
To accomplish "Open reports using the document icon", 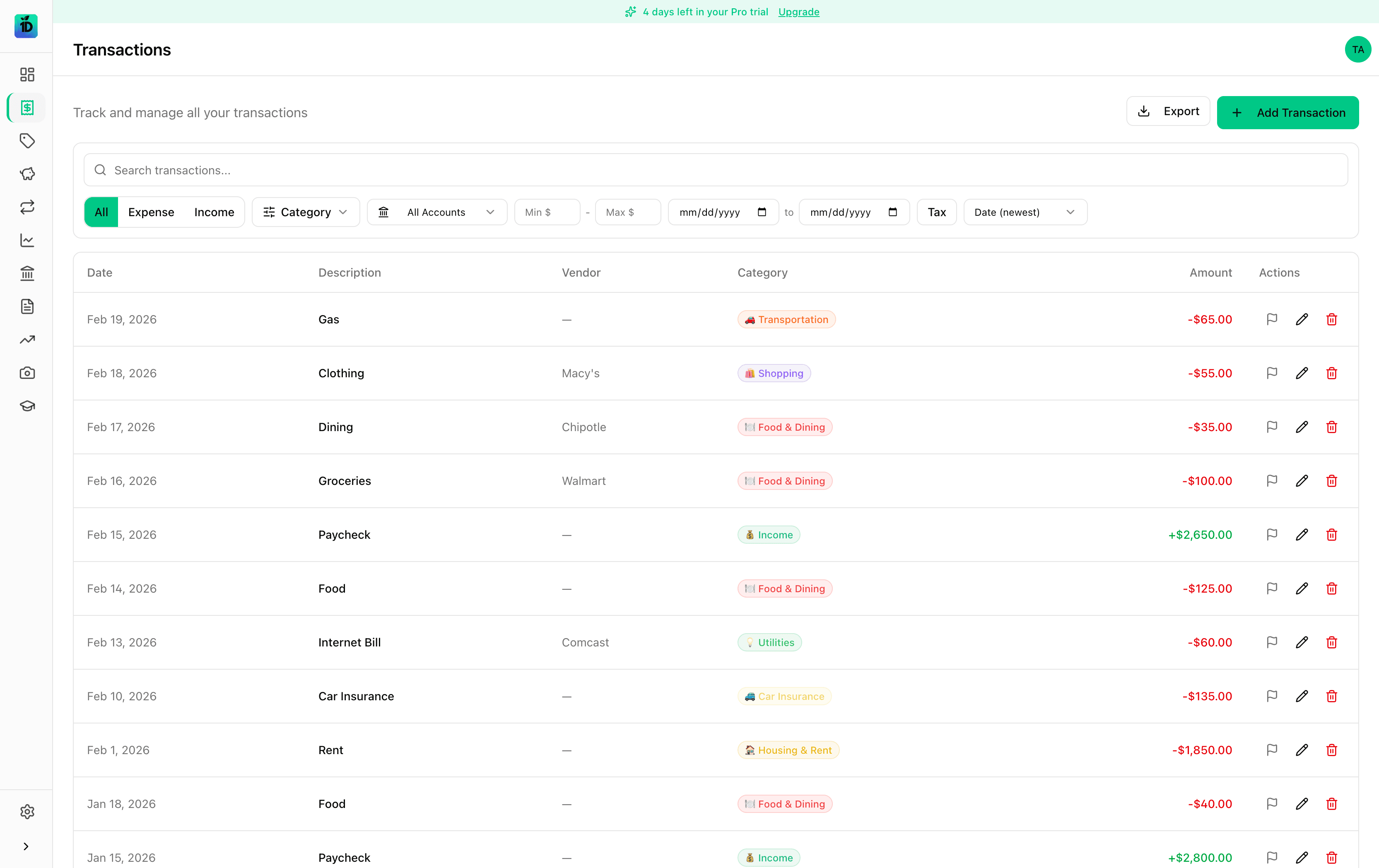I will point(27,306).
